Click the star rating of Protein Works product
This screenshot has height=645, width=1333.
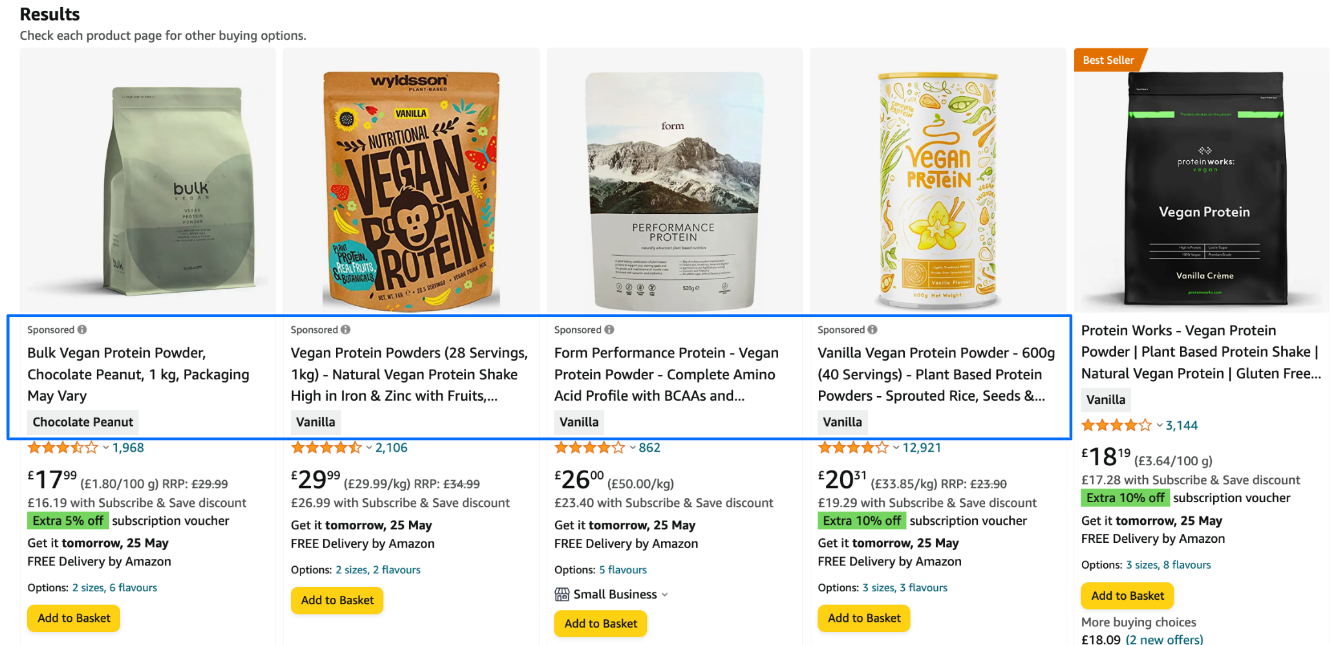pyautogui.click(x=1113, y=424)
